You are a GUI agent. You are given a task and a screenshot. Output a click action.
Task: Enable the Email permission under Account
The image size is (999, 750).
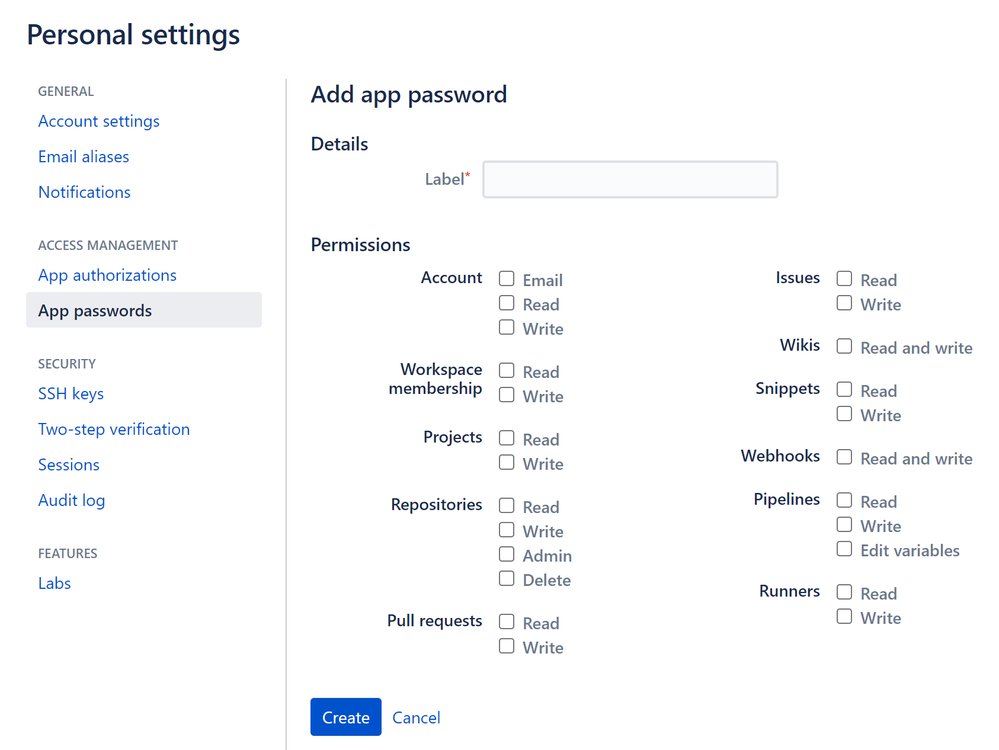click(x=506, y=279)
